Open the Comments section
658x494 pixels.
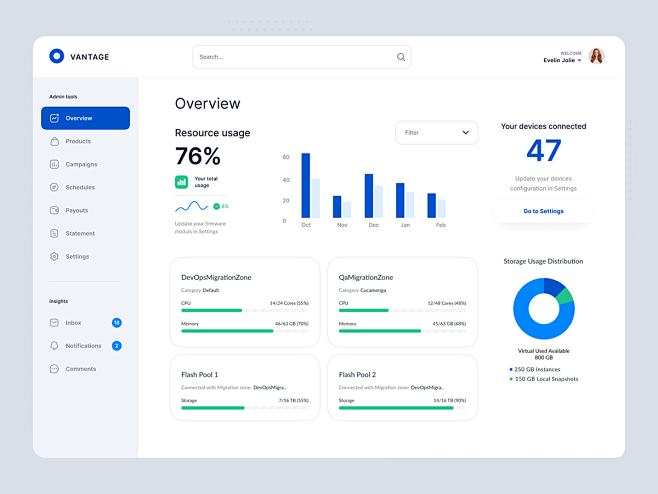[x=80, y=369]
